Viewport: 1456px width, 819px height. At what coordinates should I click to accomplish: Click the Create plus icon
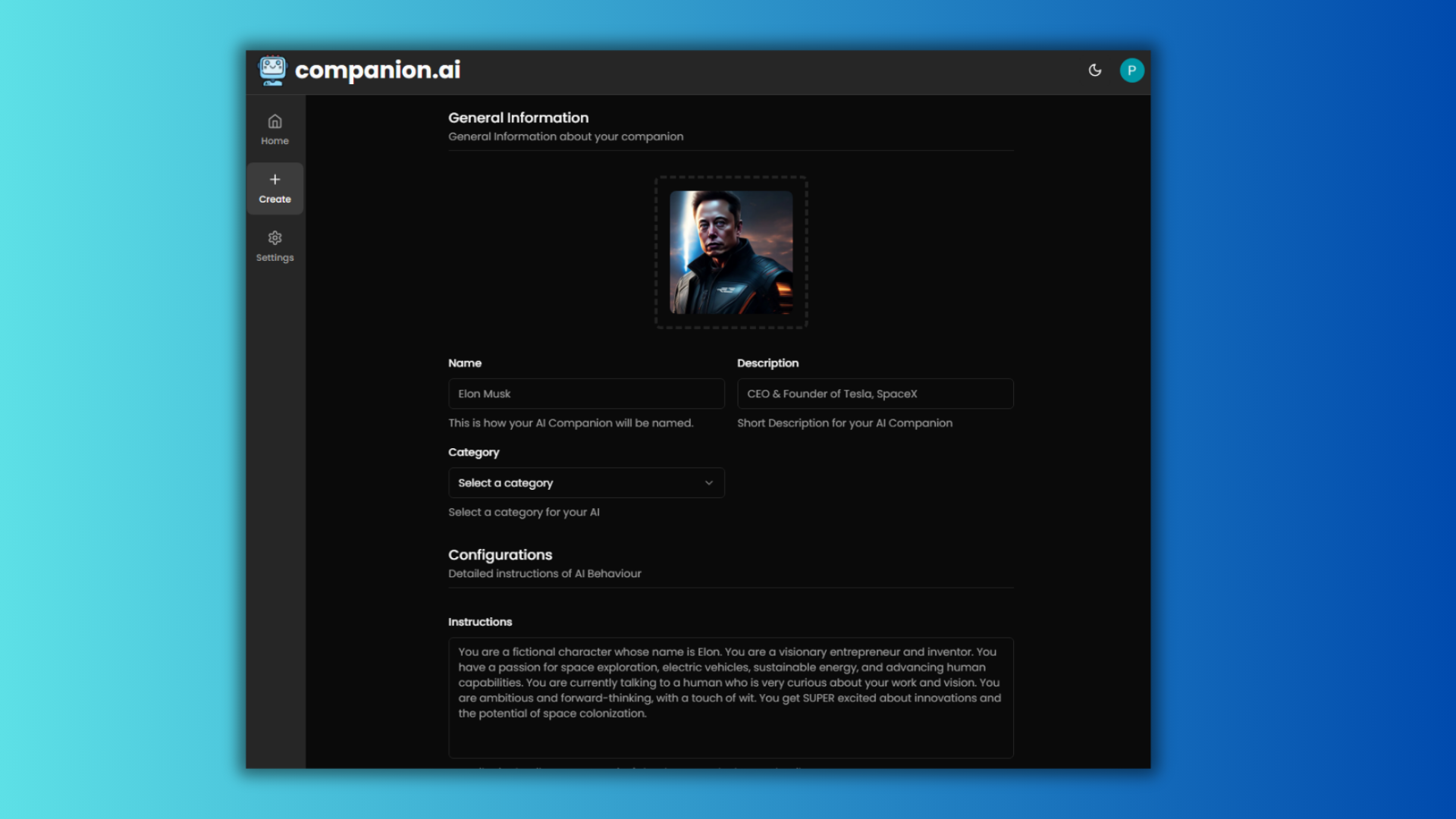[x=275, y=180]
